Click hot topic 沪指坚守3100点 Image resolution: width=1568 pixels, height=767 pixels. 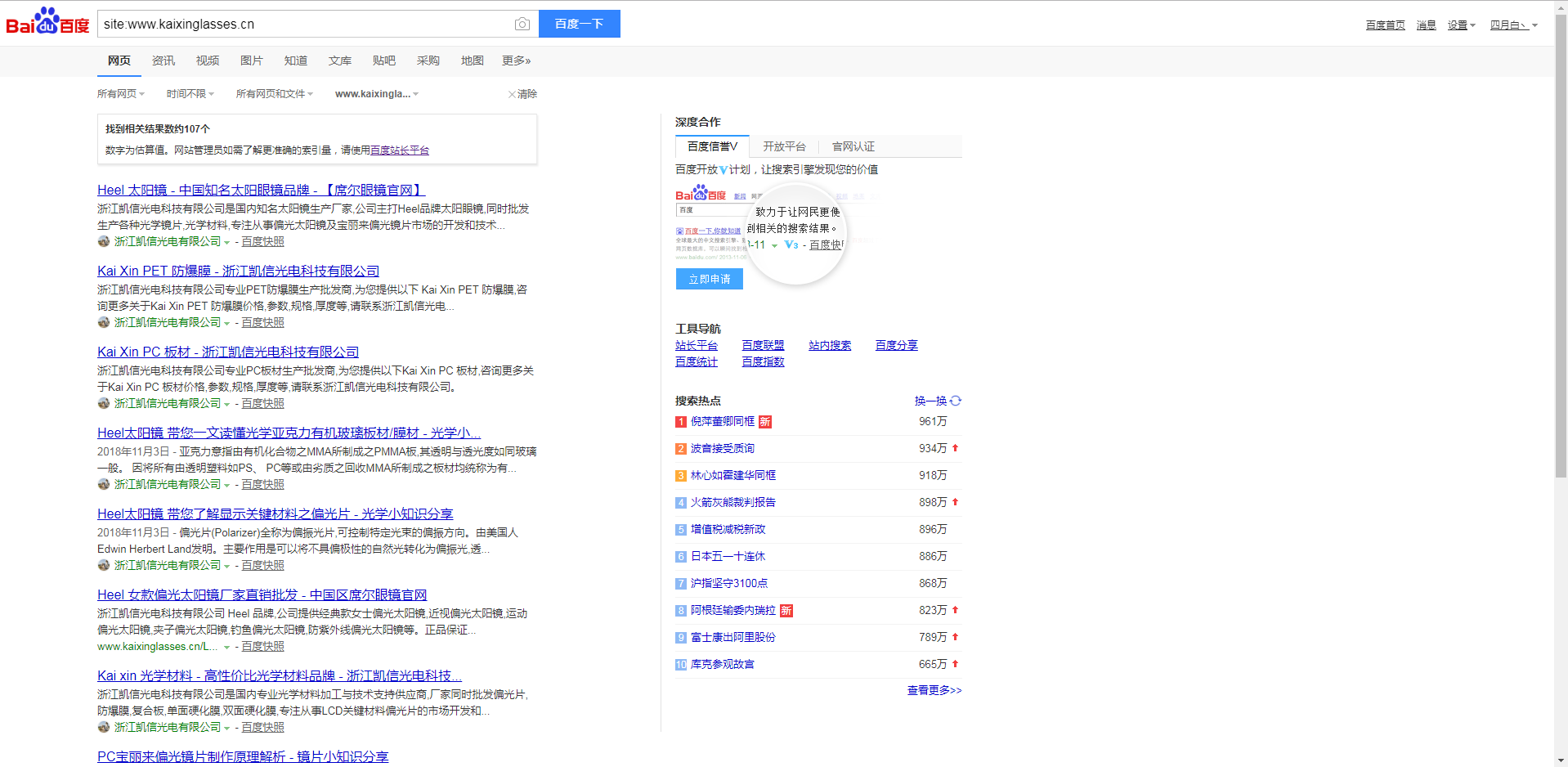point(729,583)
